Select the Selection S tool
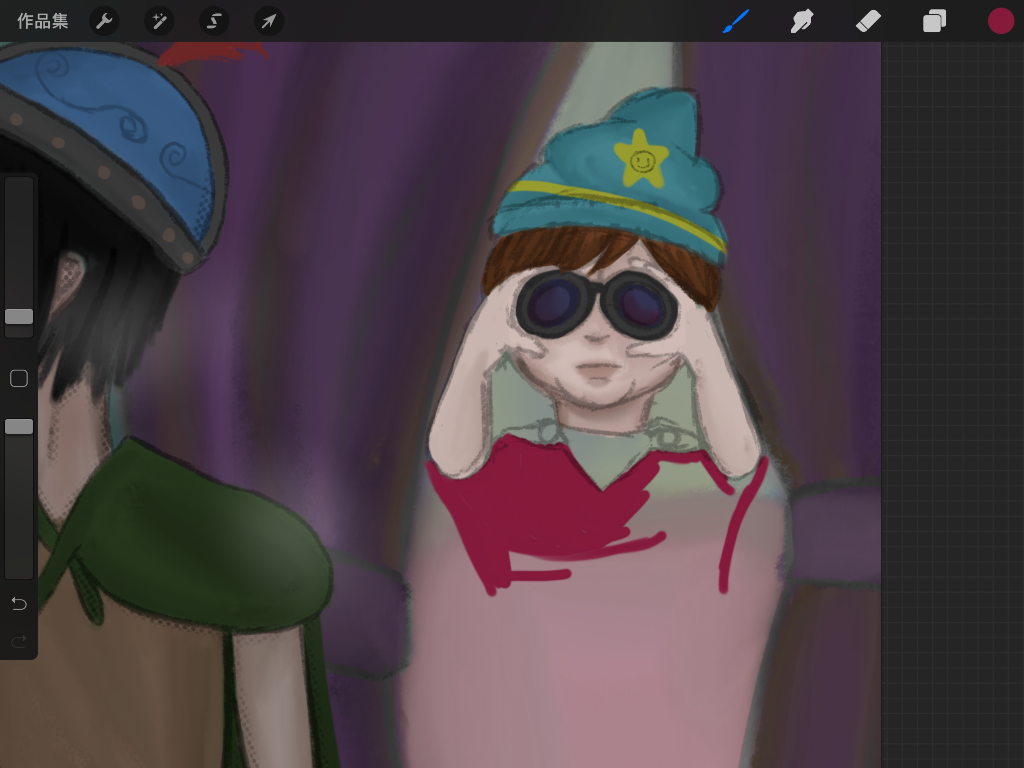The image size is (1024, 768). [x=214, y=22]
